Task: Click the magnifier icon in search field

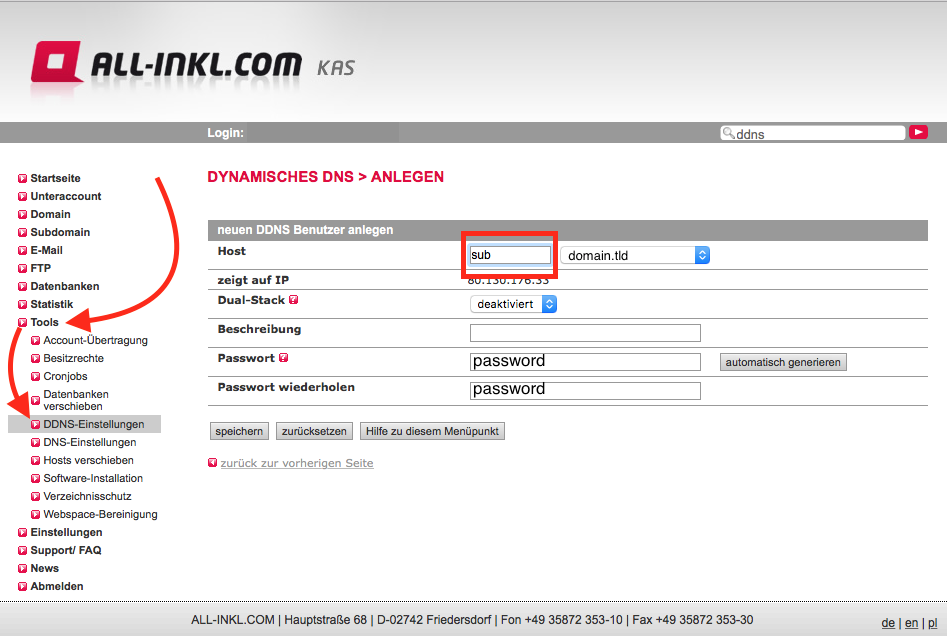Action: (728, 132)
